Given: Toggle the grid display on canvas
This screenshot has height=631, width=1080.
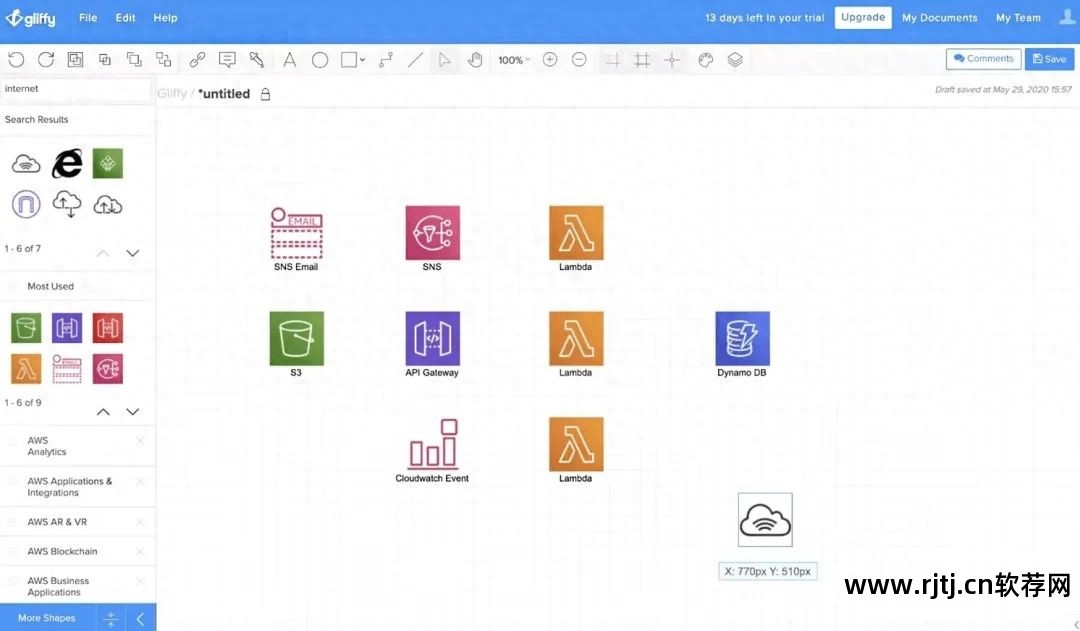Looking at the screenshot, I should pos(642,60).
